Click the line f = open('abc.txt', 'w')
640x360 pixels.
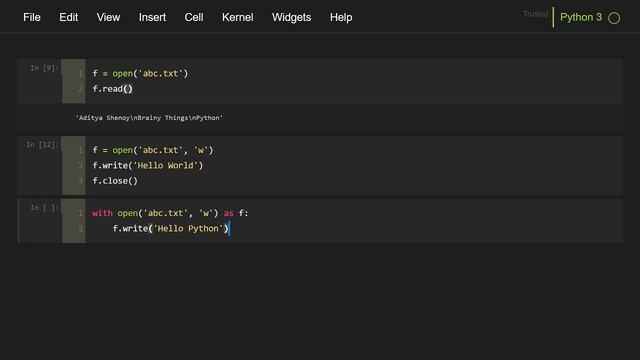click(153, 150)
